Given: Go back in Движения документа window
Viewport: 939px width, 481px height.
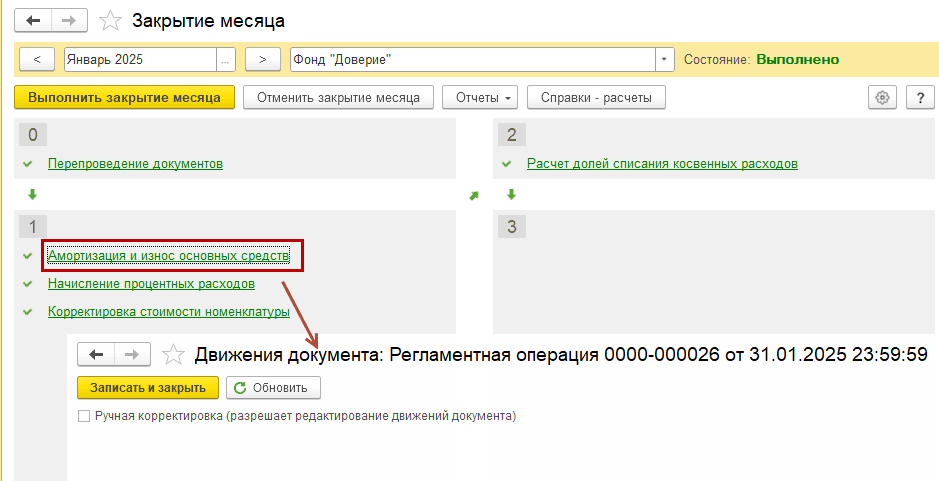Looking at the screenshot, I should click(96, 355).
